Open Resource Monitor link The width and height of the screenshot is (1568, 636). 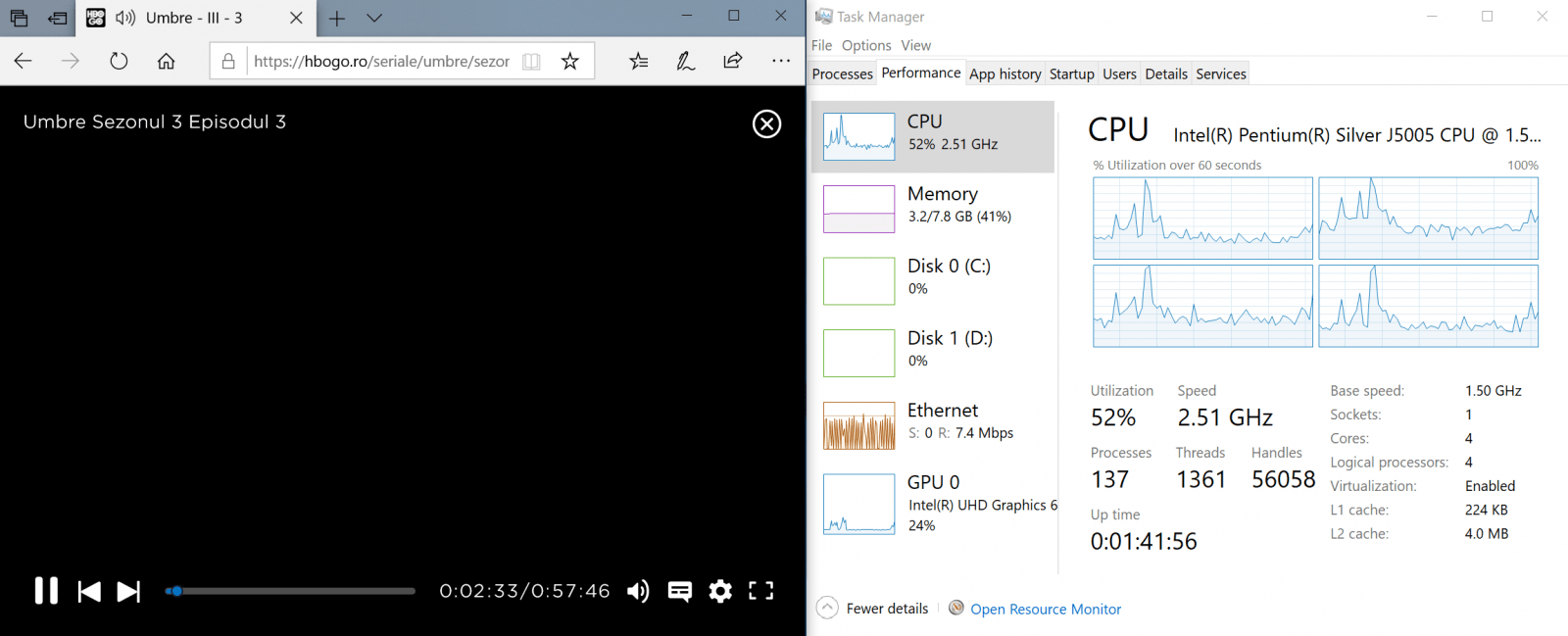[x=1046, y=609]
